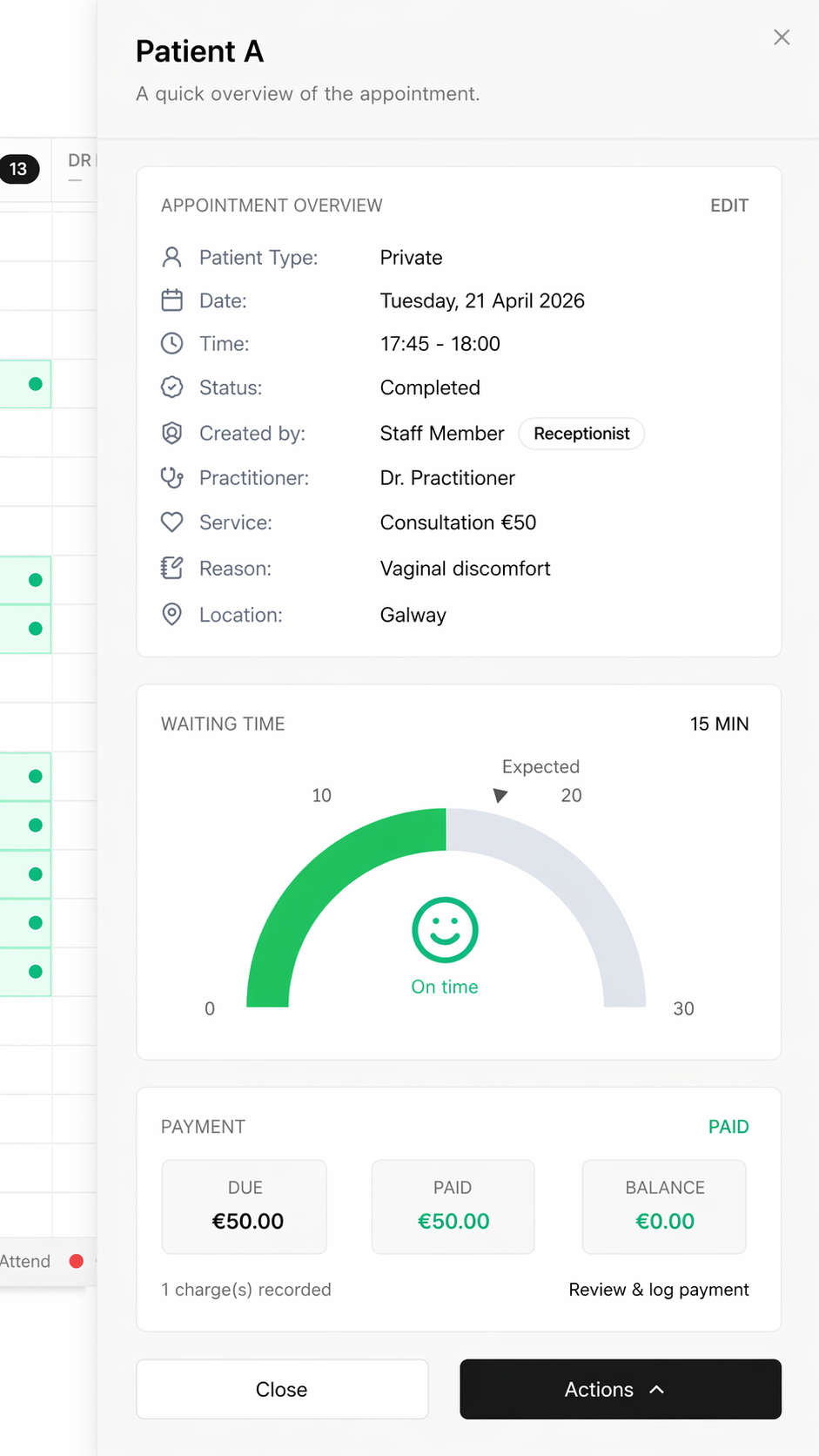Image resolution: width=819 pixels, height=1456 pixels.
Task: Click the heart icon beside Service
Action: click(172, 522)
